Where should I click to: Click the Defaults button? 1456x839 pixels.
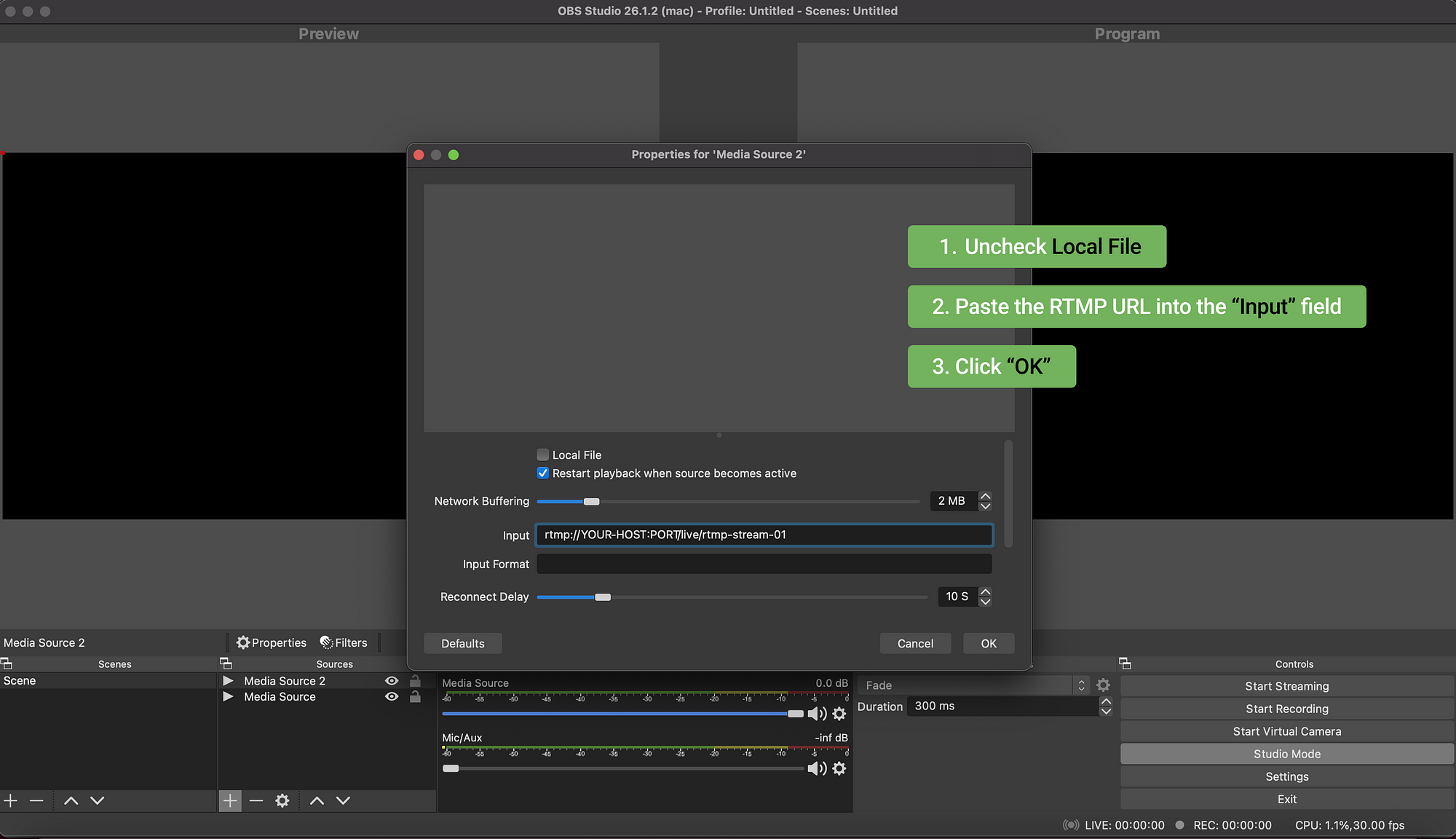(x=462, y=642)
